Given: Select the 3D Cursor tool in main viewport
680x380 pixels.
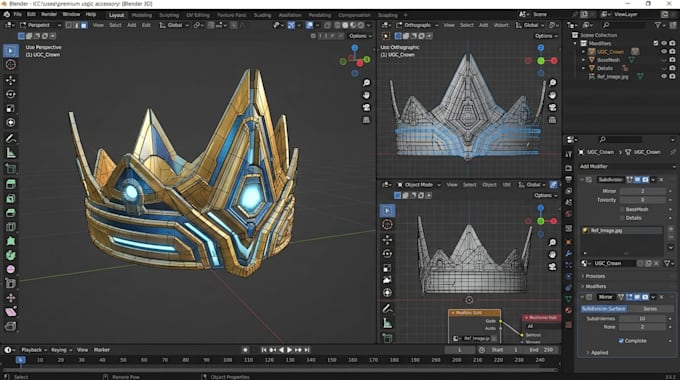Looking at the screenshot, I should pos(10,65).
